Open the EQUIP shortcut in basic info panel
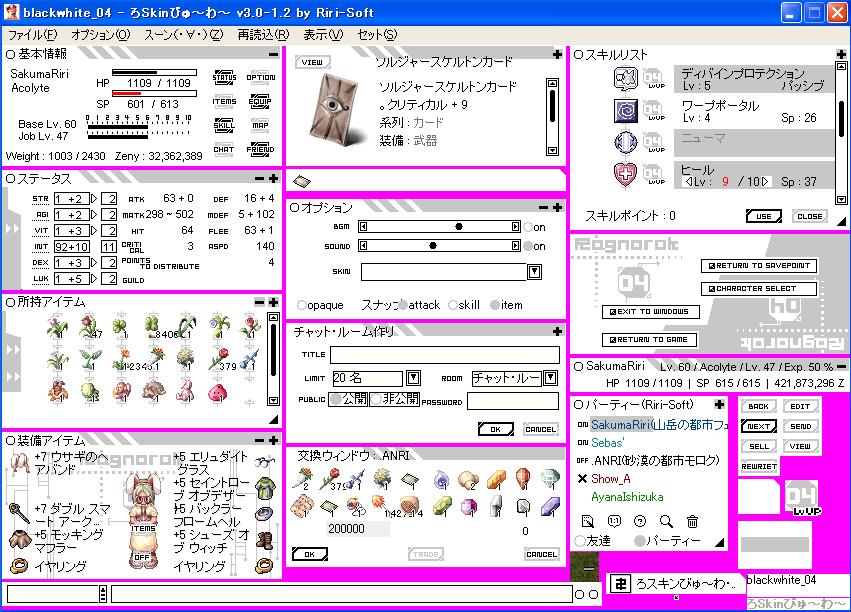 pyautogui.click(x=260, y=101)
